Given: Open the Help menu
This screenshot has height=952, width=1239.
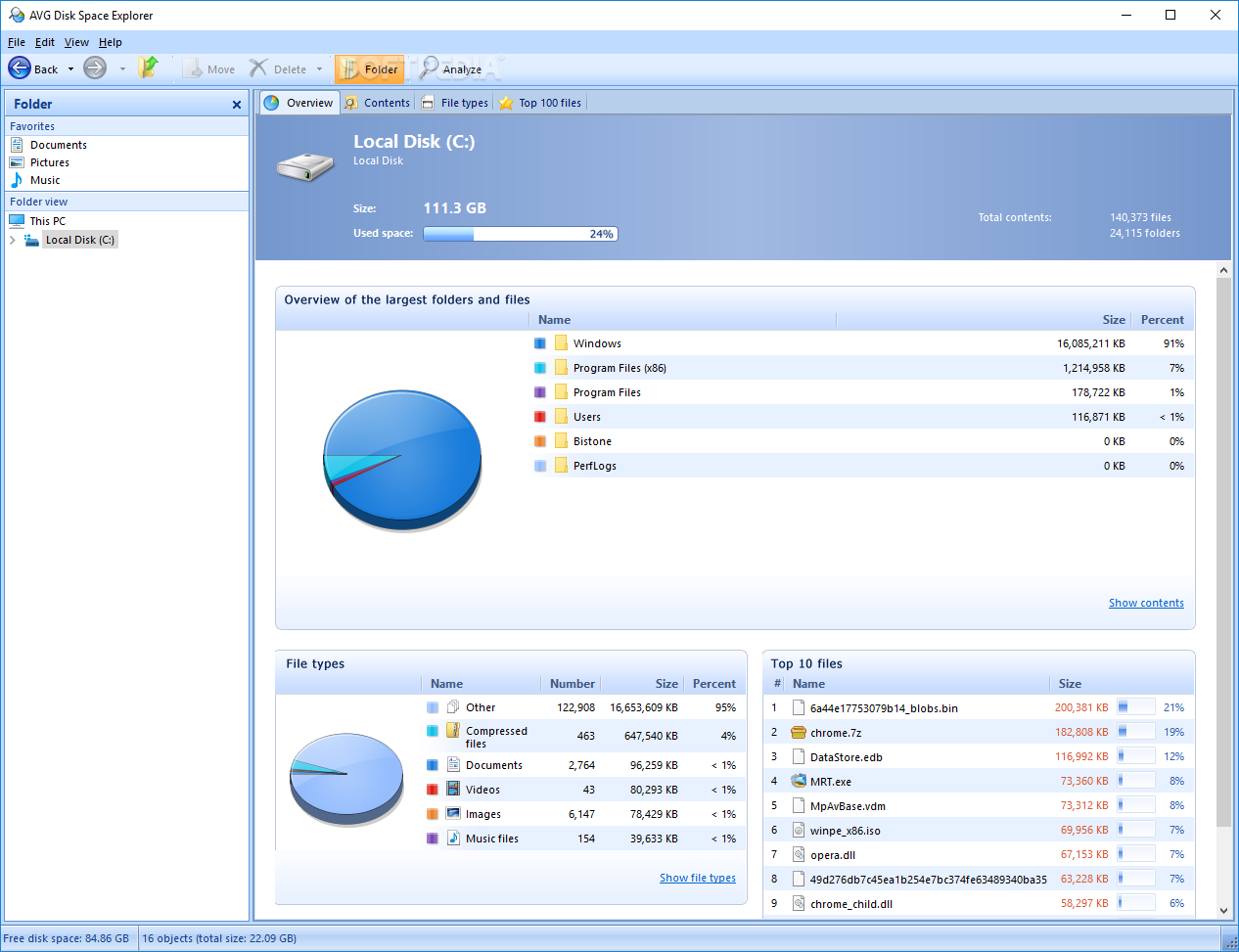Looking at the screenshot, I should 111,42.
